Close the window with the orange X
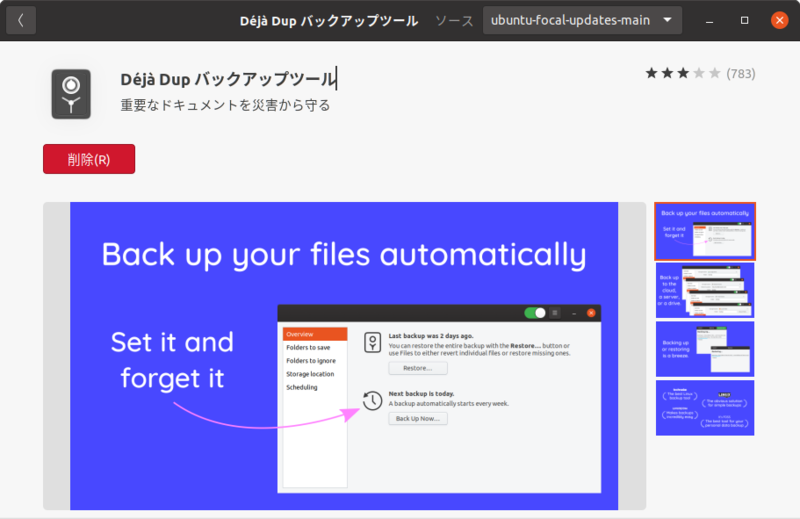Screen dimensions: 800x519 [x=780, y=20]
